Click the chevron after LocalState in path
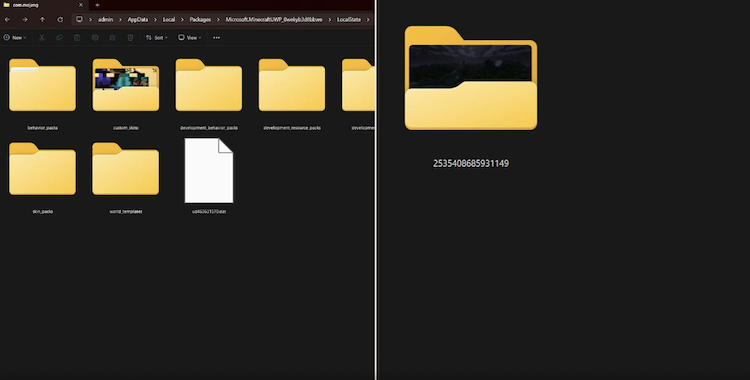Screen dimensions: 750x380 tap(368, 20)
